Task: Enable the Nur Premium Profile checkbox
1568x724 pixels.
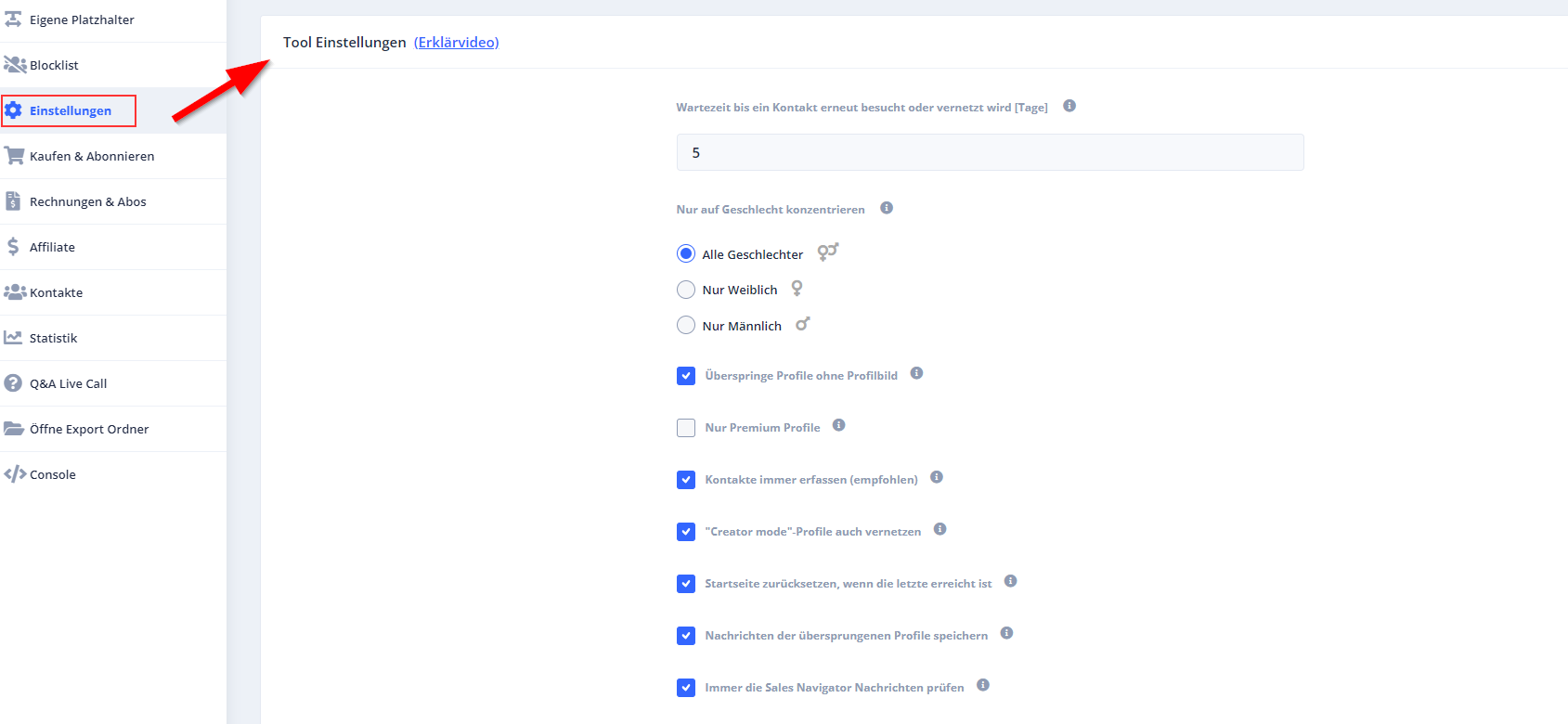Action: click(x=686, y=428)
